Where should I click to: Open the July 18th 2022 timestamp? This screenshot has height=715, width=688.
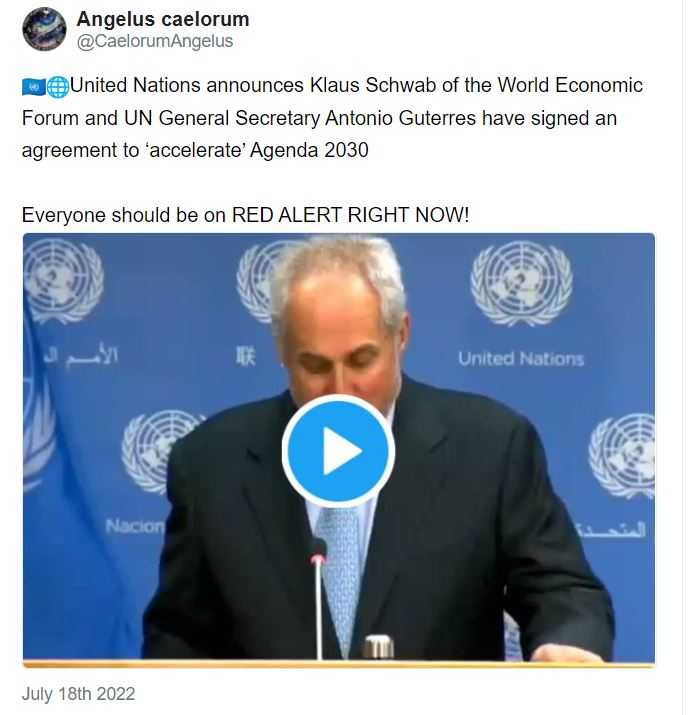pos(78,694)
